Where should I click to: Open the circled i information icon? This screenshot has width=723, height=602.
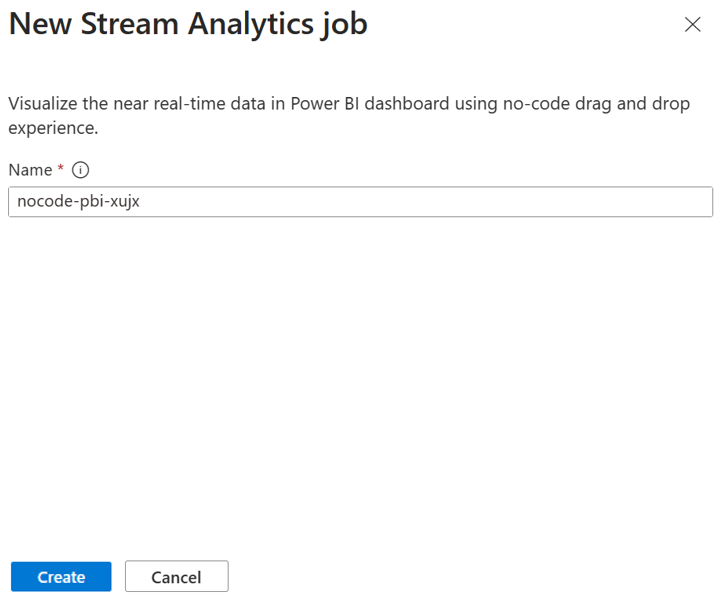[x=80, y=170]
